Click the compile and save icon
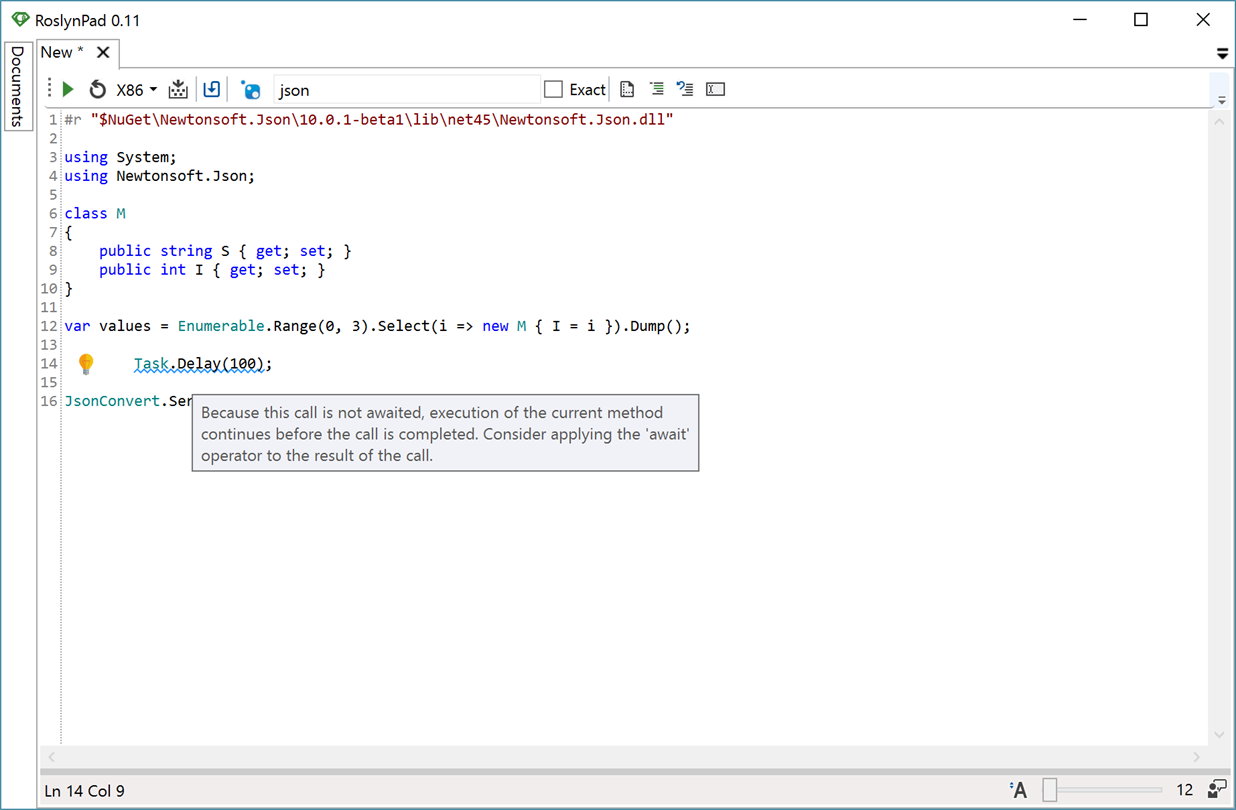 178,90
